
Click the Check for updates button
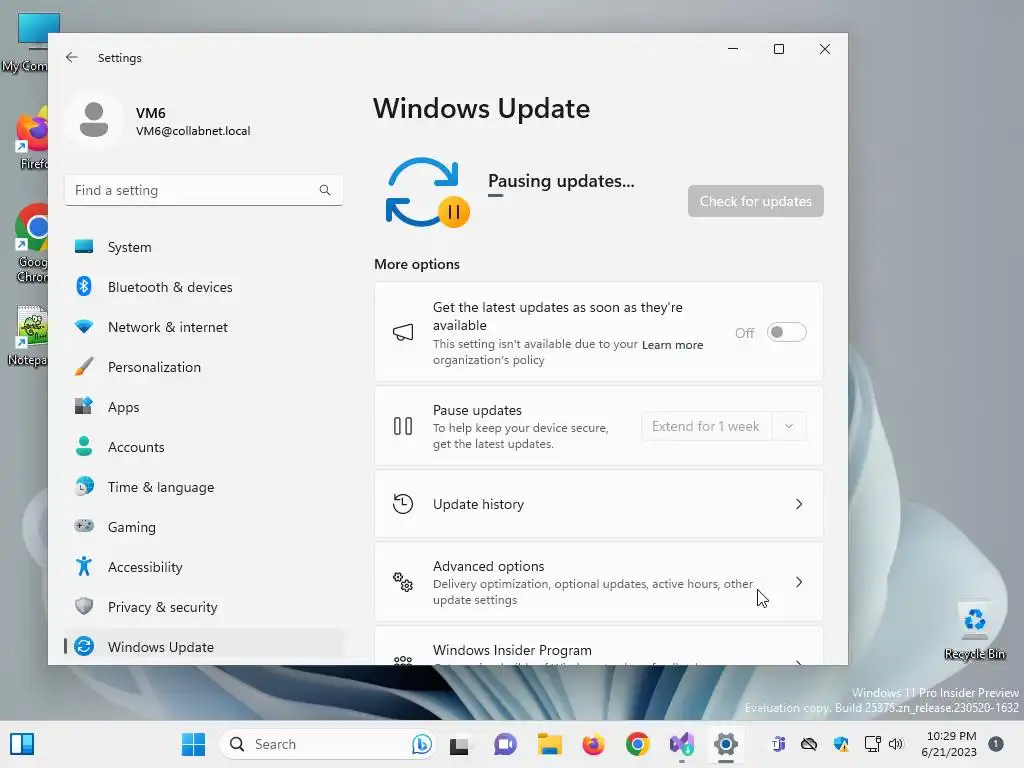tap(756, 201)
